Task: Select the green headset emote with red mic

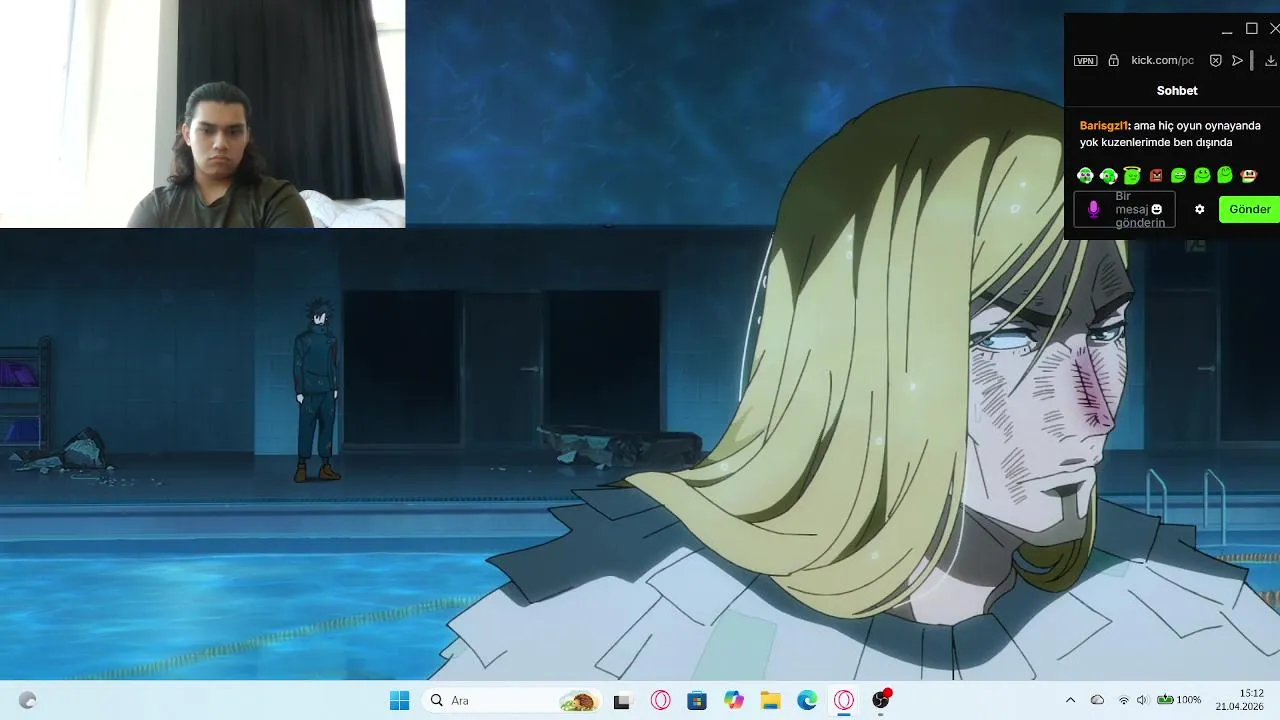Action: coord(1108,176)
